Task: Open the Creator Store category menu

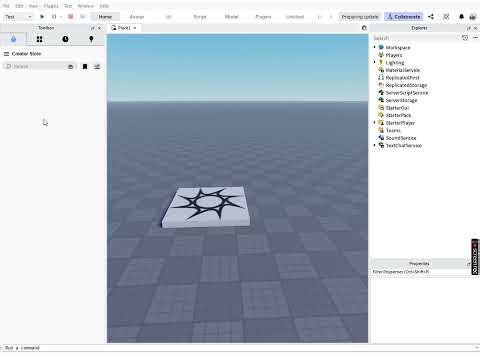Action: tap(23, 54)
